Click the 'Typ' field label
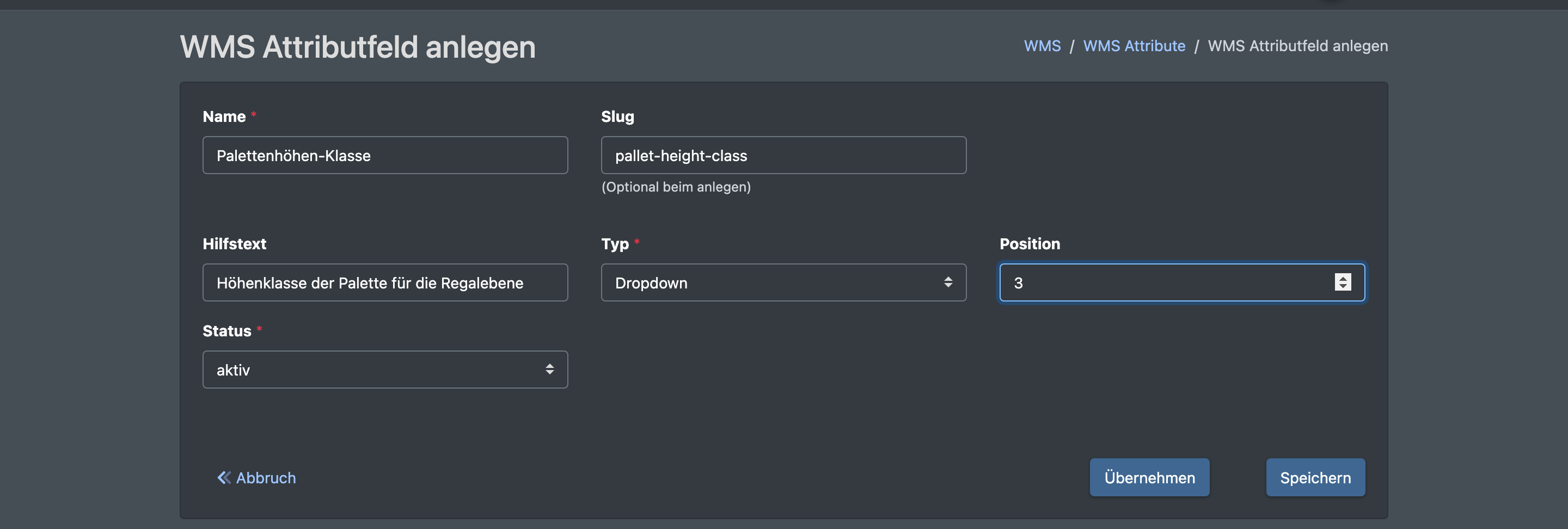 click(615, 244)
